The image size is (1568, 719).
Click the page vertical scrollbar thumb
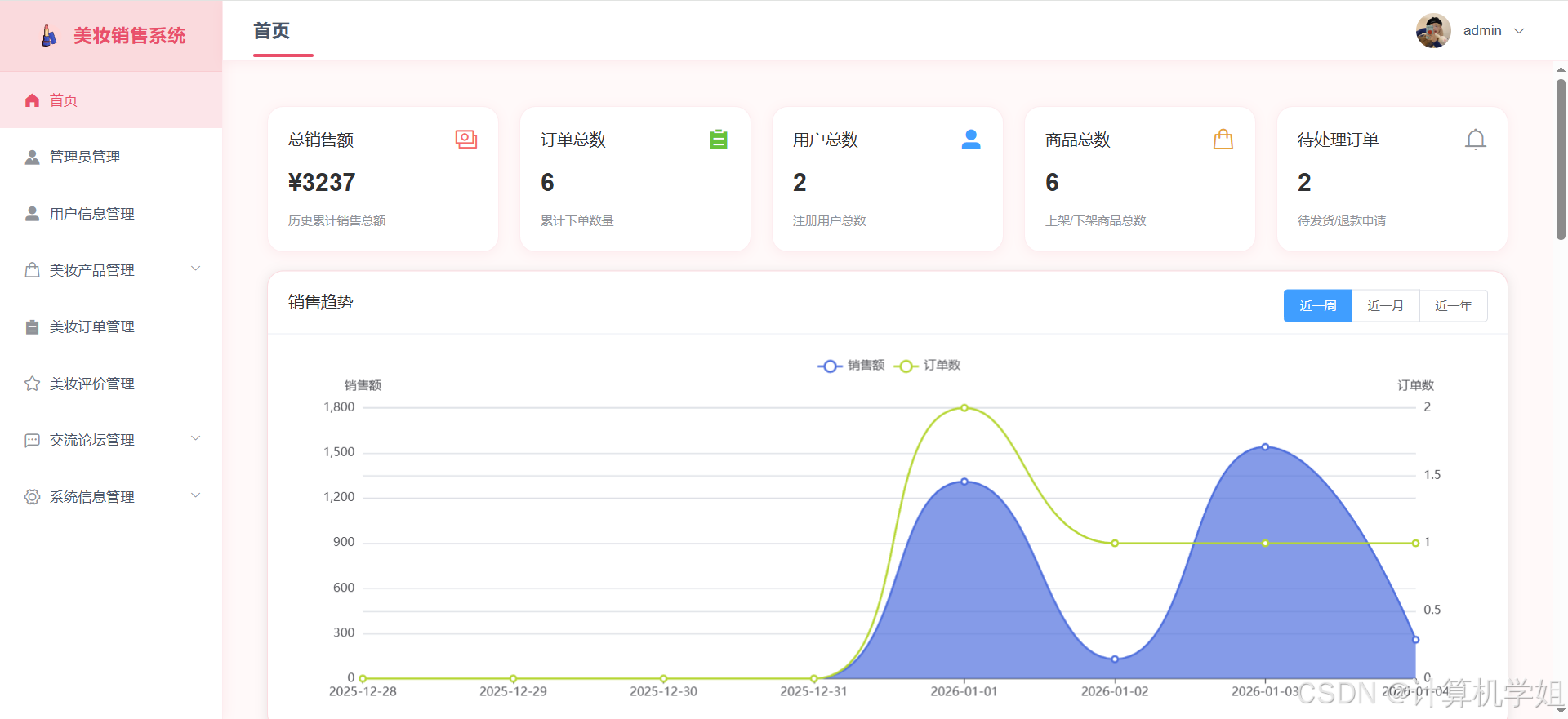[x=1561, y=159]
